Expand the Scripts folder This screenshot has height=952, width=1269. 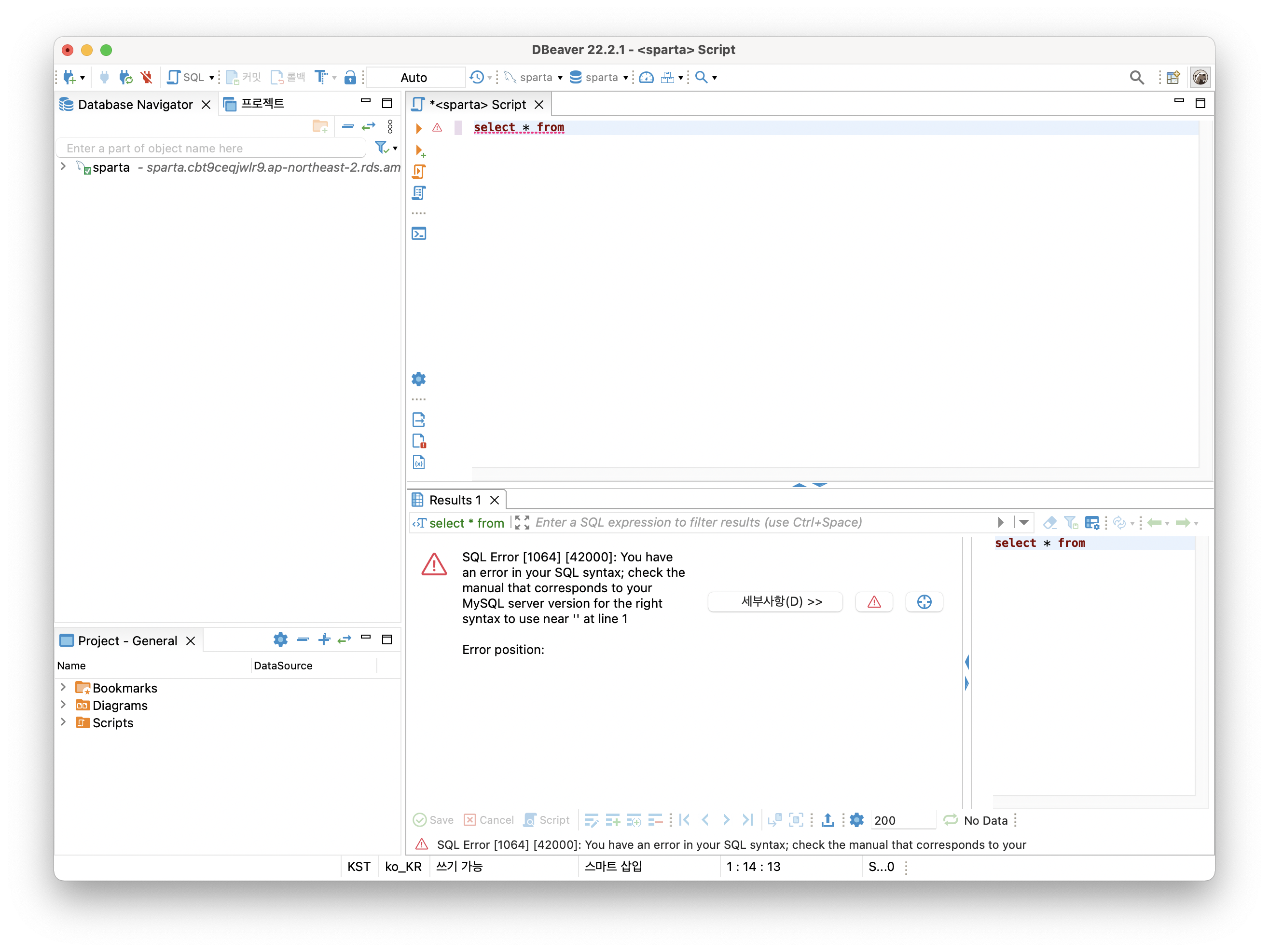(x=63, y=722)
